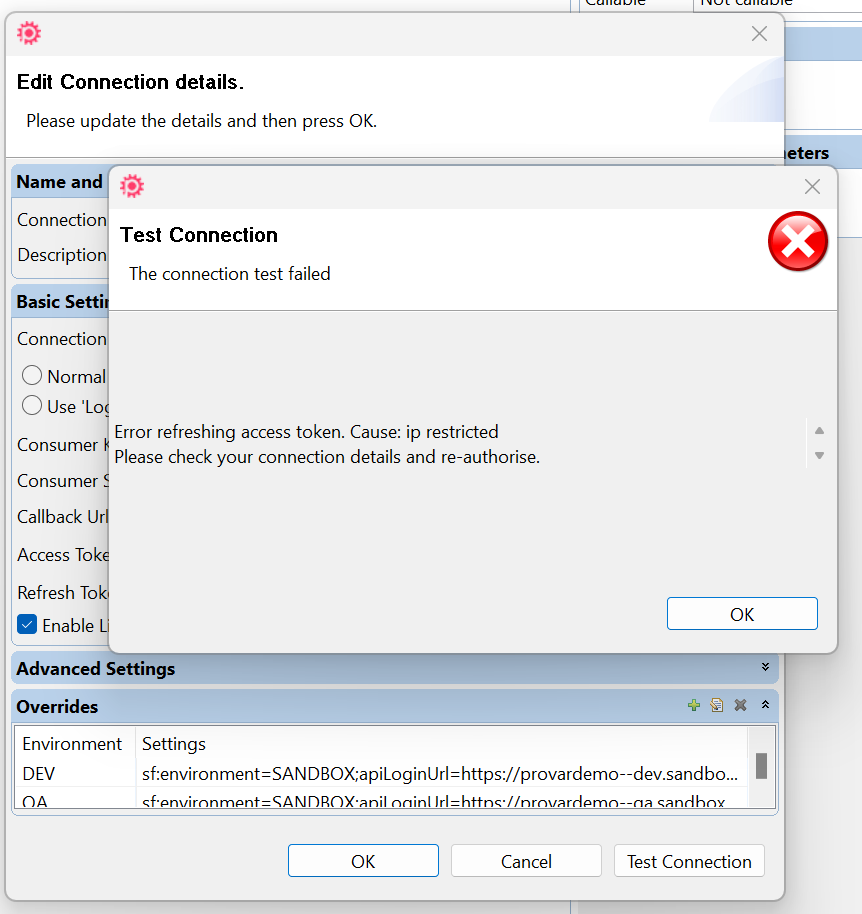This screenshot has width=862, height=914.
Task: Click the error message scroll down arrow
Action: (x=819, y=456)
